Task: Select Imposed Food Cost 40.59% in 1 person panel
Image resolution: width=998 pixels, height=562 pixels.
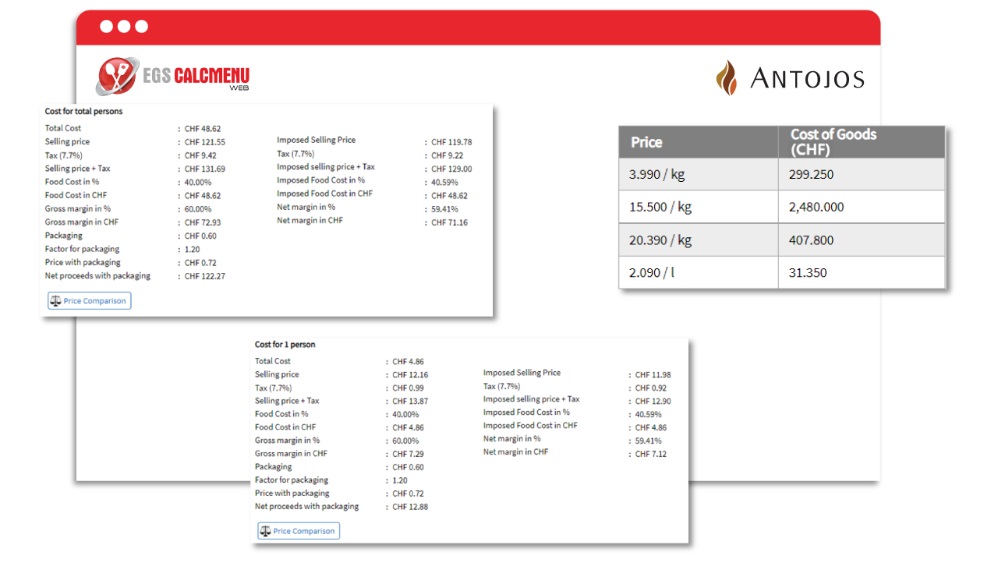Action: pyautogui.click(x=648, y=414)
